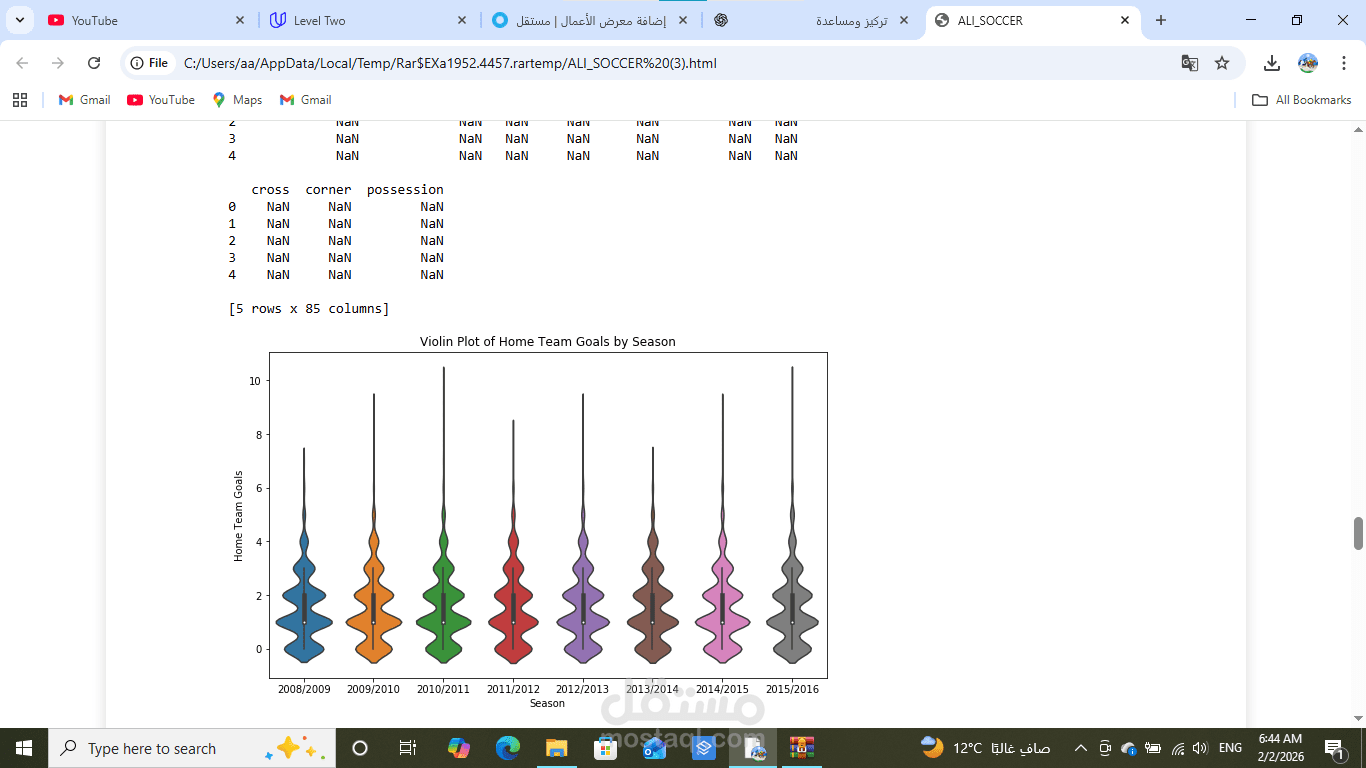Click the browser profile avatar
This screenshot has width=1366, height=768.
point(1308,62)
